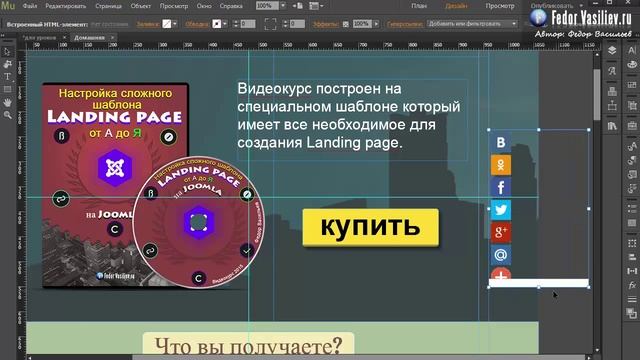Close the Домашняя tab

point(113,38)
